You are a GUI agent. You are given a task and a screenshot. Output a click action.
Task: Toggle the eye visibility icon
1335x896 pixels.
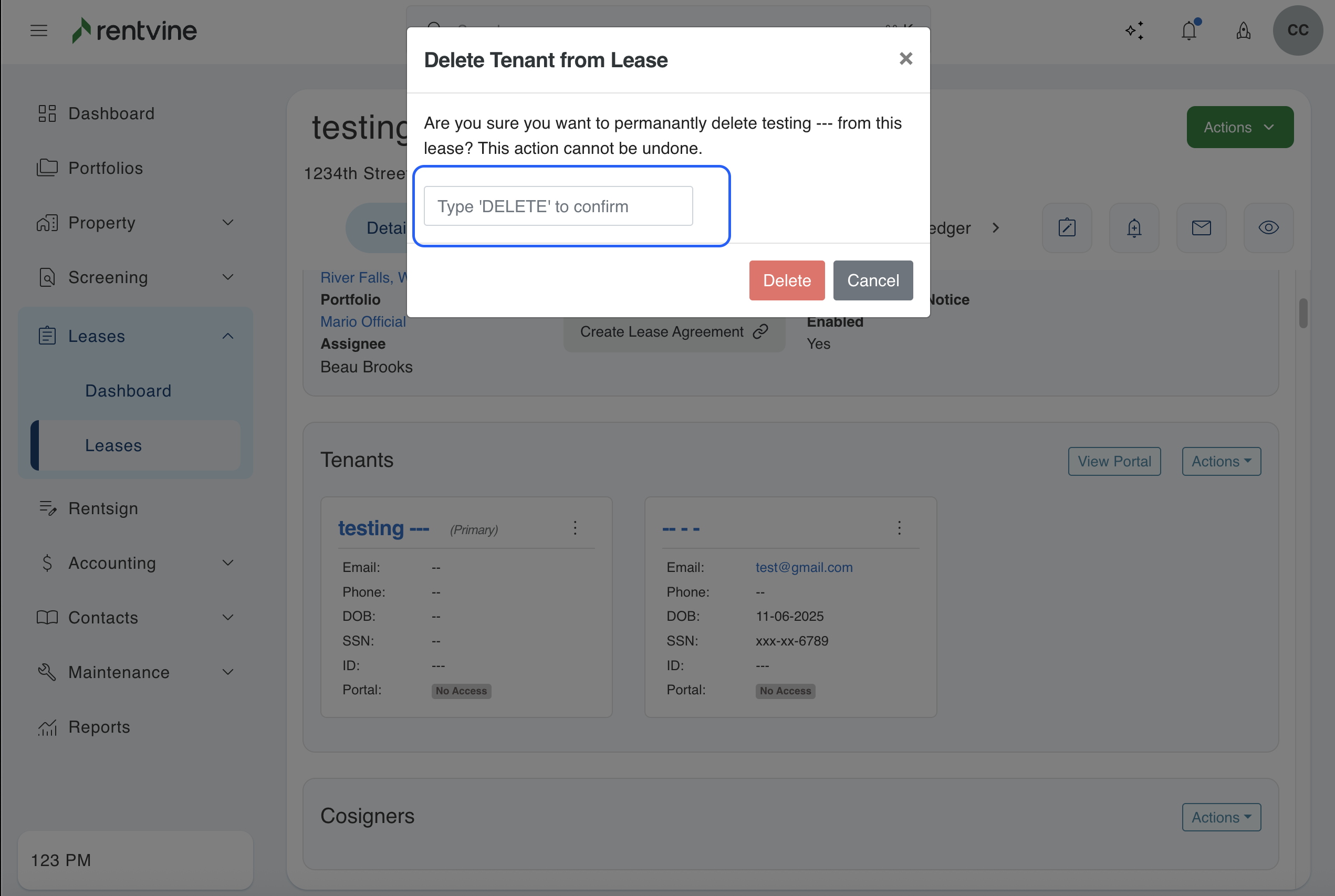pyautogui.click(x=1268, y=228)
